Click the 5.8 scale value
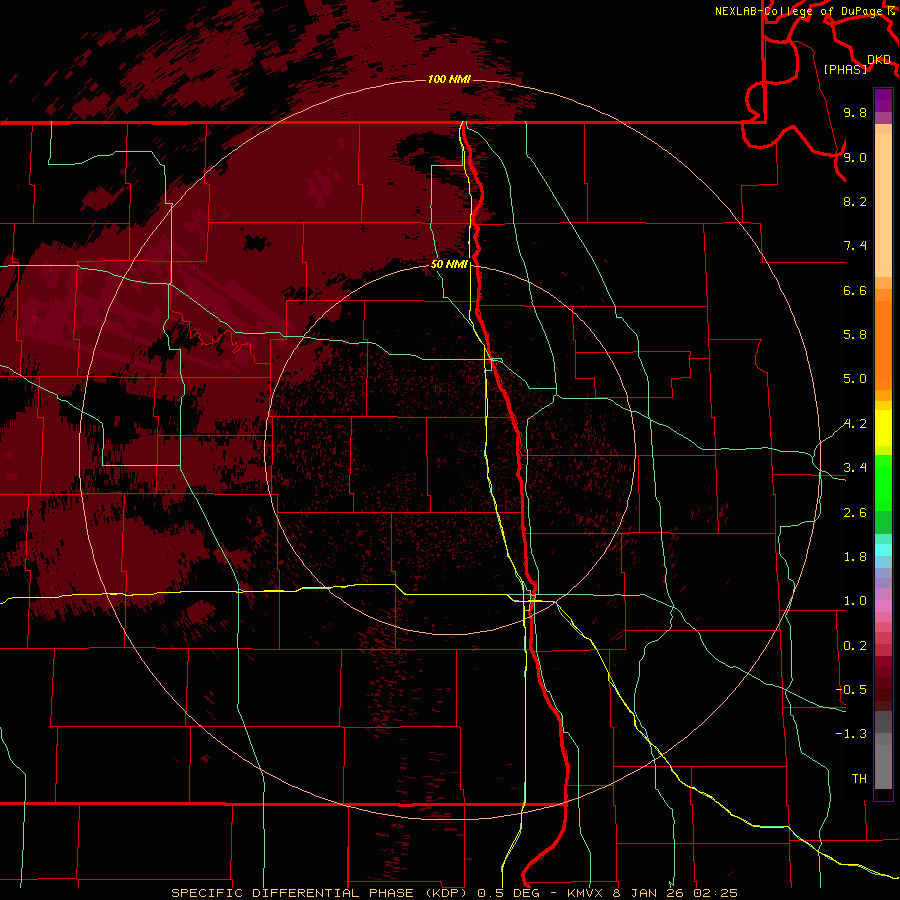 855,335
